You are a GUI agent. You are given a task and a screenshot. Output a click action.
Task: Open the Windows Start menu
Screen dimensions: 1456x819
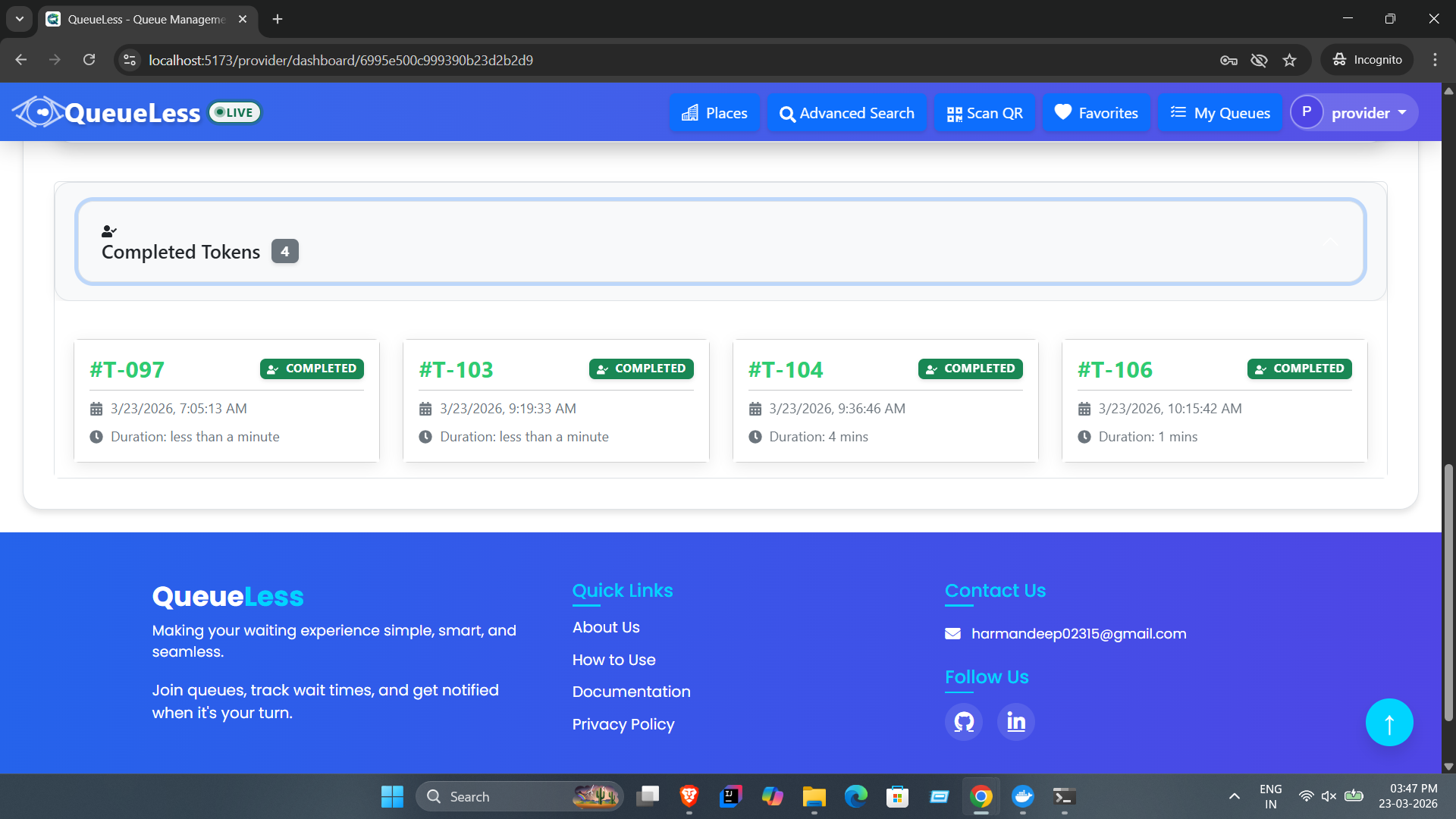pos(392,796)
